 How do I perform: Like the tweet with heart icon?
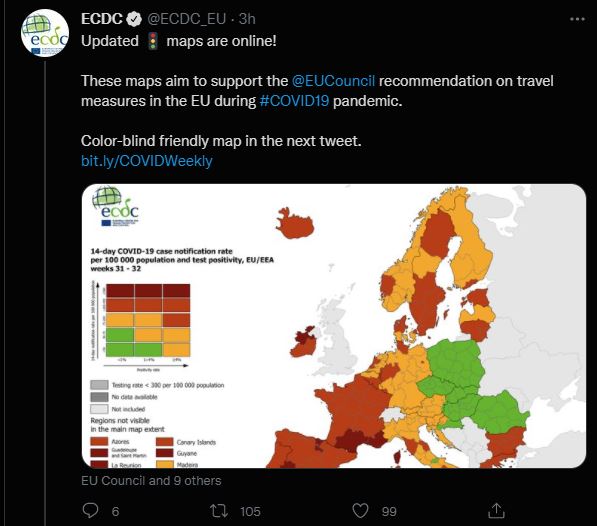[360, 511]
